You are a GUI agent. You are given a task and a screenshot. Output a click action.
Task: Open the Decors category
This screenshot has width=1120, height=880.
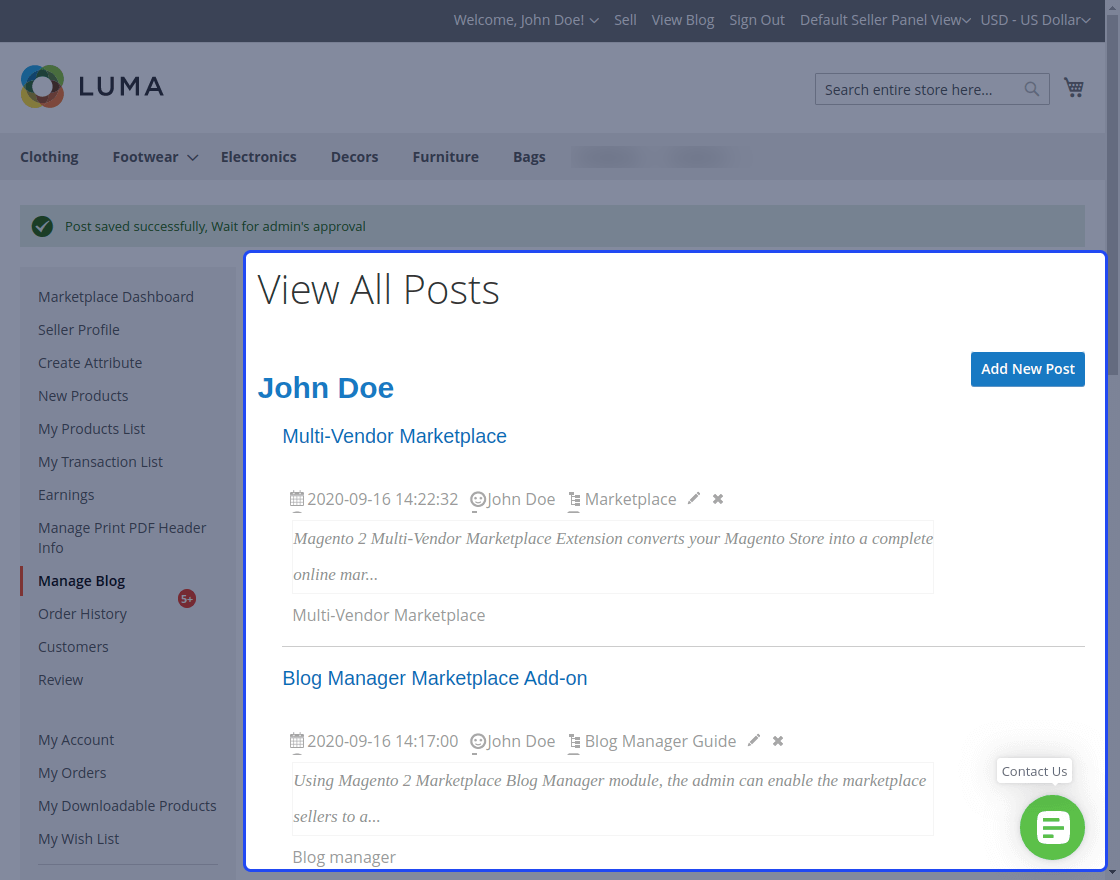(x=354, y=156)
